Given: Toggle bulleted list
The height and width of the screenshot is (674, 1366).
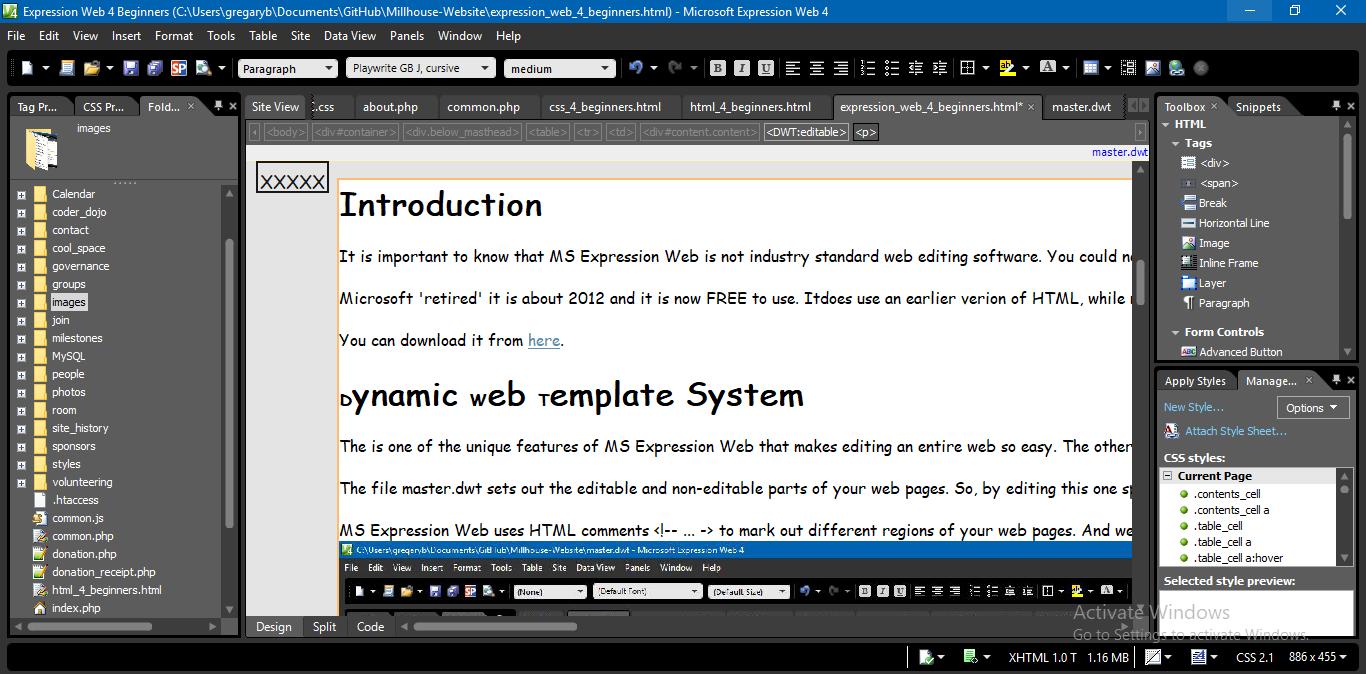Looking at the screenshot, I should coord(892,68).
